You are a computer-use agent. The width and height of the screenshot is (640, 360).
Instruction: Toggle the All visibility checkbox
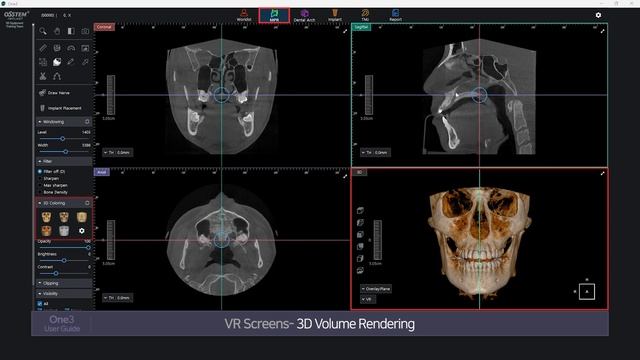(x=40, y=304)
